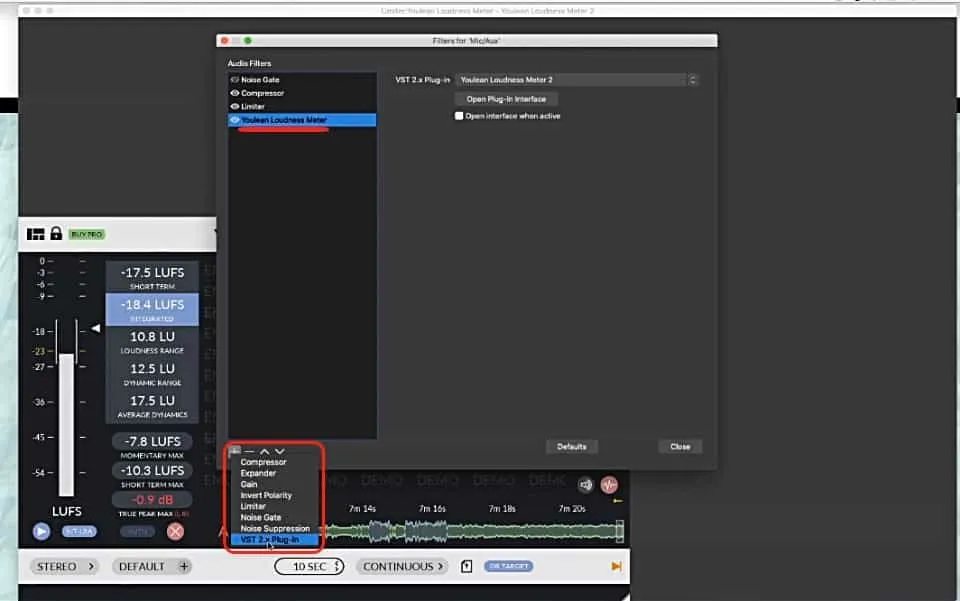Click the Defaults button
This screenshot has width=960, height=601.
(x=572, y=447)
